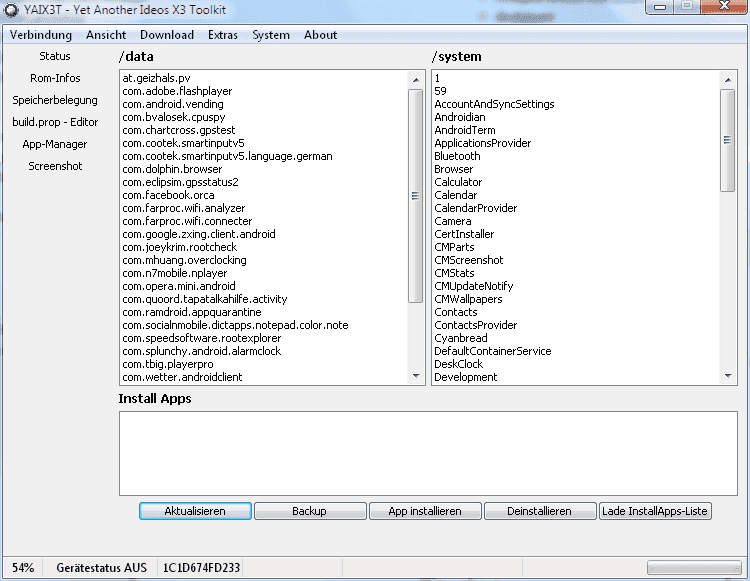
Task: Open the Ansicht menu
Action: 106,35
